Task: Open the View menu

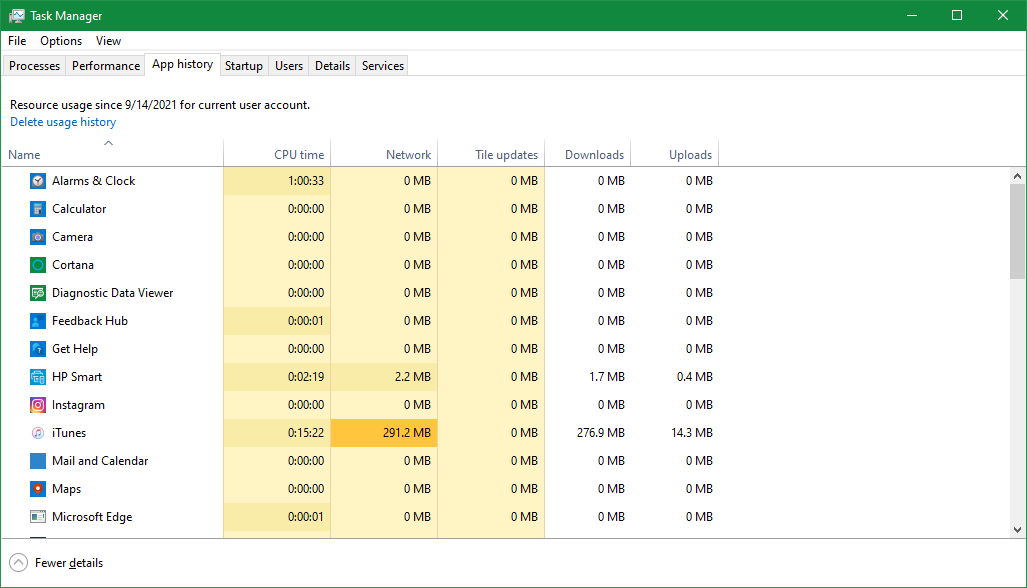Action: click(x=108, y=41)
